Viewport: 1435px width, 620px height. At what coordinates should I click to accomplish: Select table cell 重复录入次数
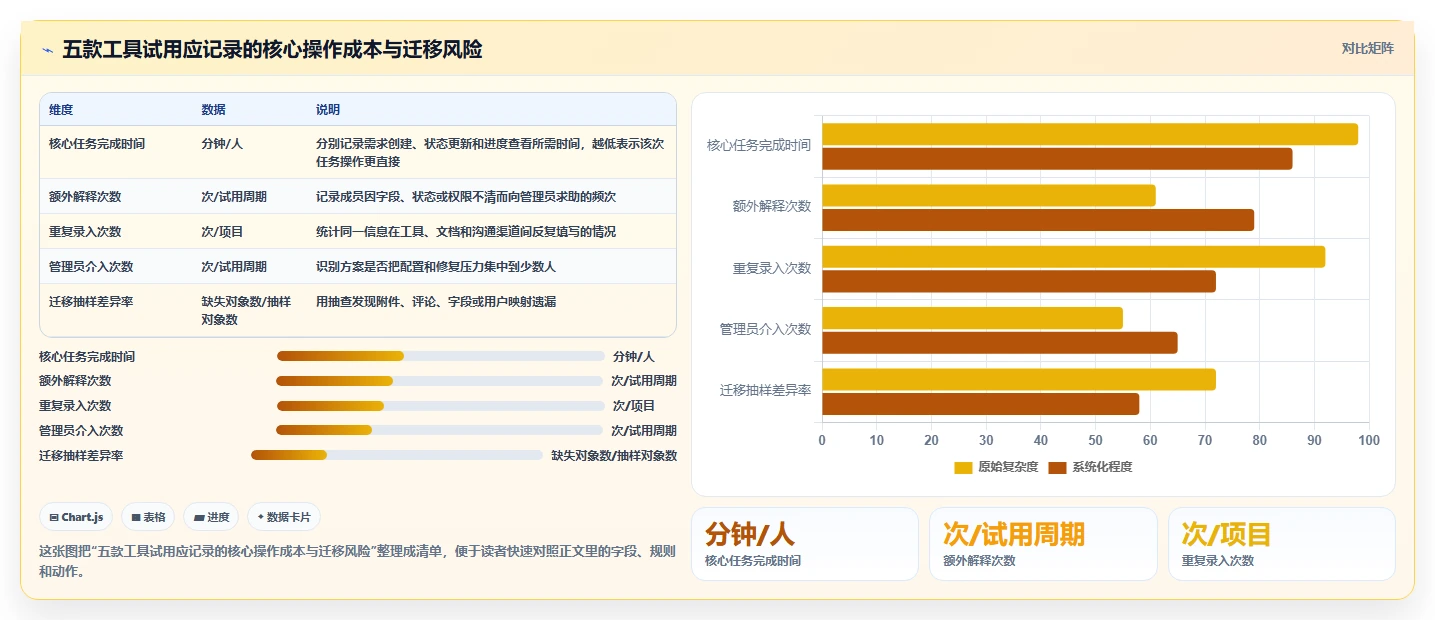(x=85, y=231)
